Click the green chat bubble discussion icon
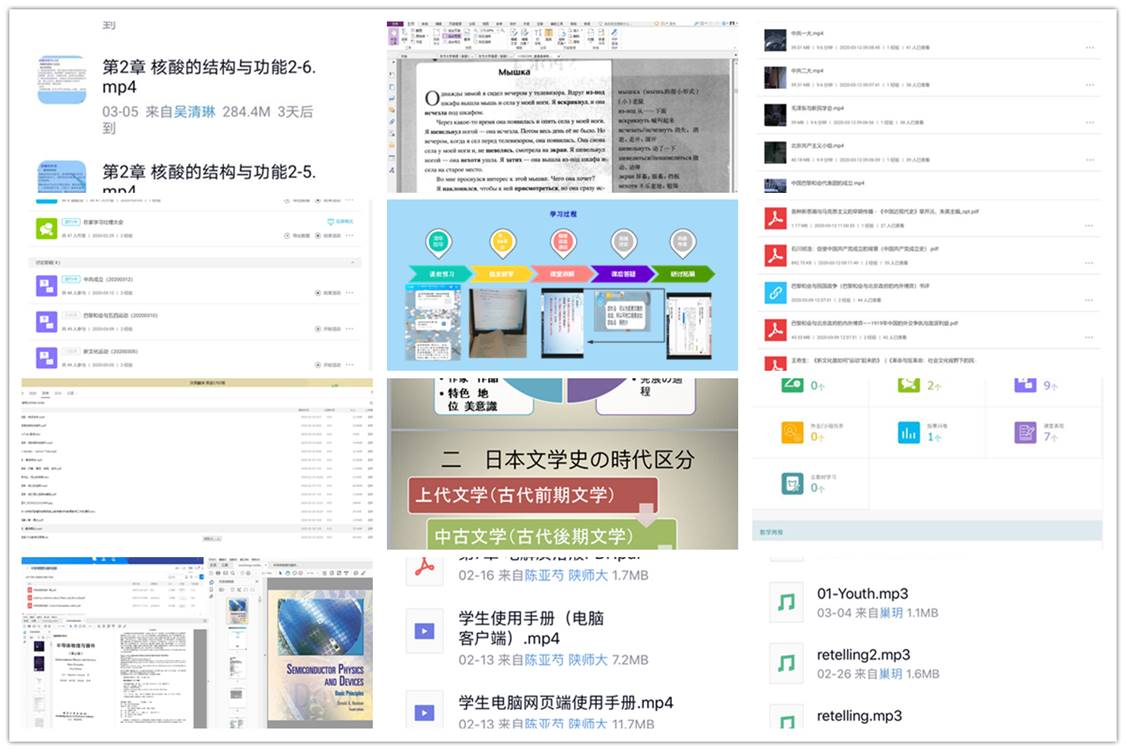 [46, 229]
